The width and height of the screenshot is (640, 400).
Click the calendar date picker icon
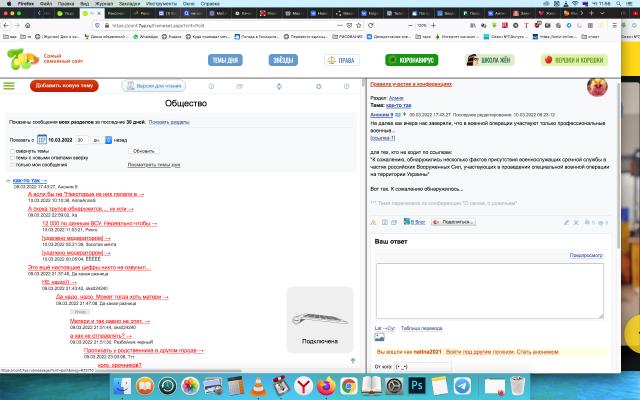41,140
